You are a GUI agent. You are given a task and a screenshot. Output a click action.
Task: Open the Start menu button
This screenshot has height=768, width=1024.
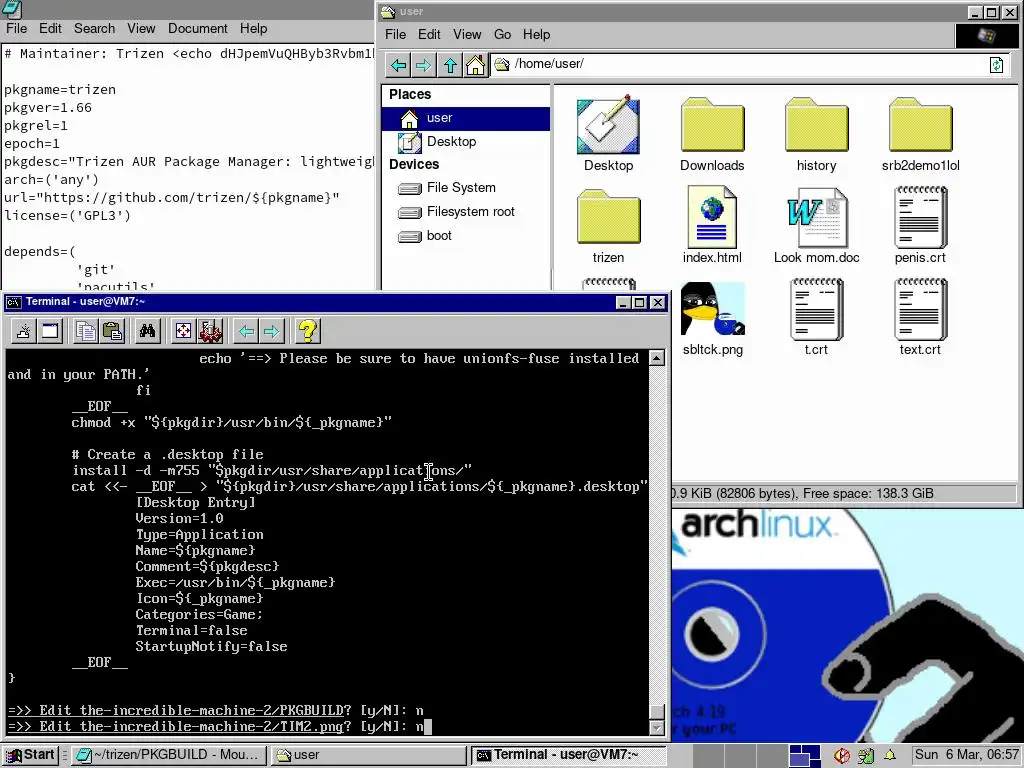[30, 755]
